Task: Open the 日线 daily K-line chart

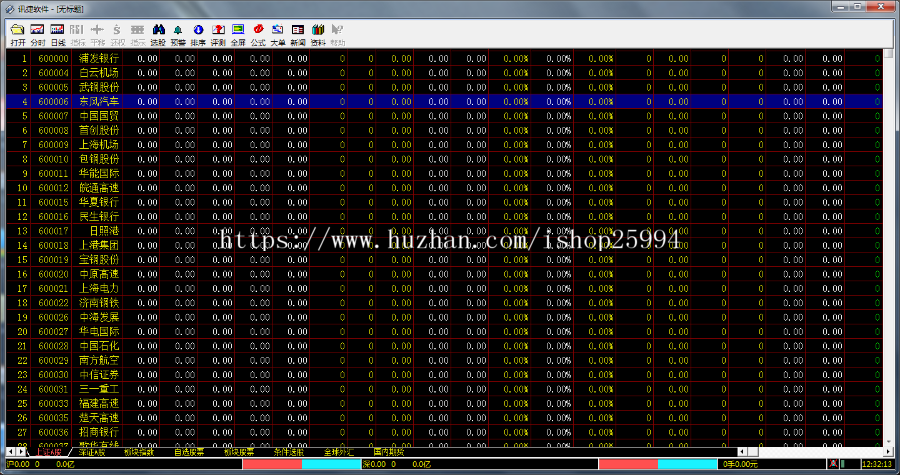Action: pos(57,35)
